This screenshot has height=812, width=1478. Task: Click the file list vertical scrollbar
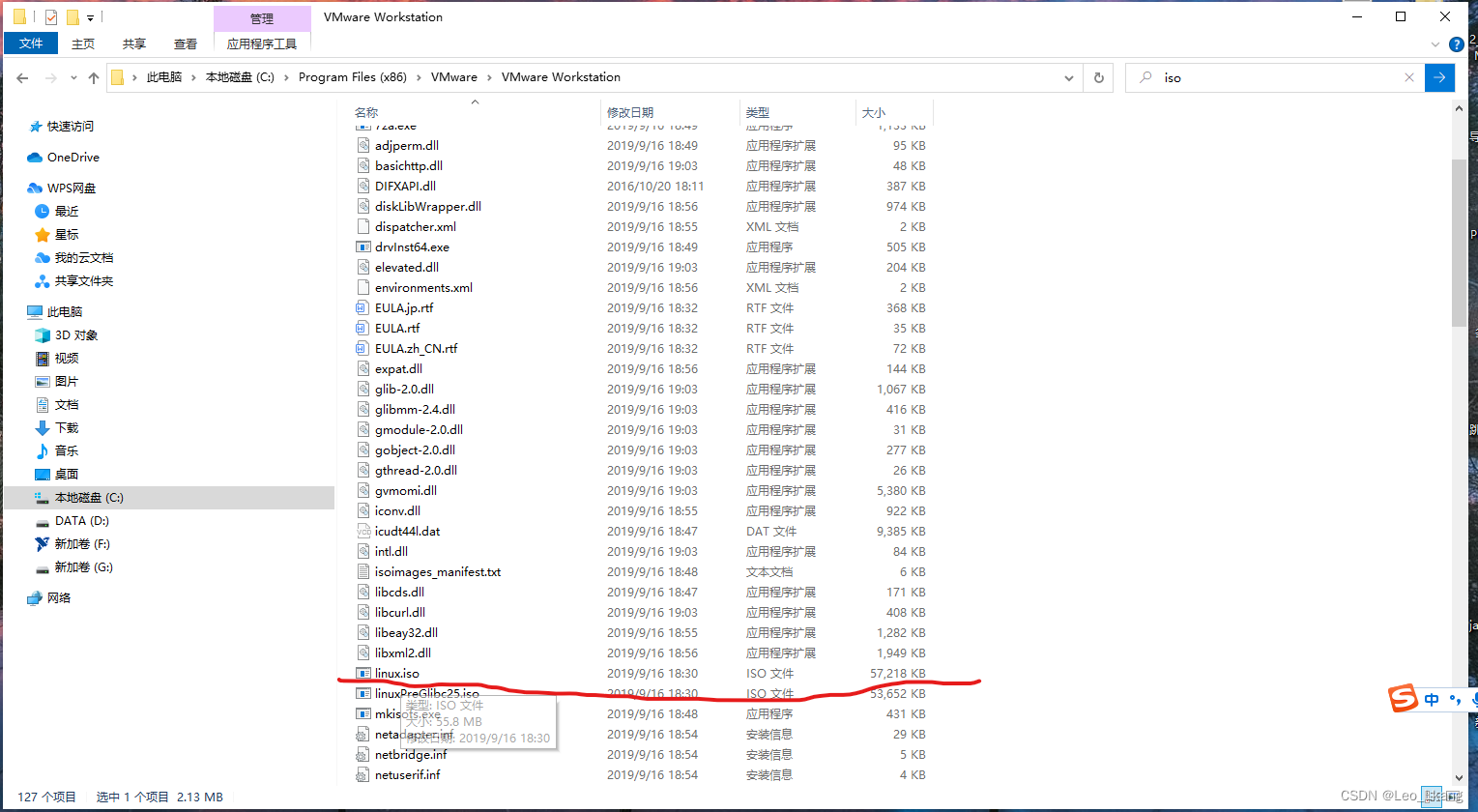1459,242
